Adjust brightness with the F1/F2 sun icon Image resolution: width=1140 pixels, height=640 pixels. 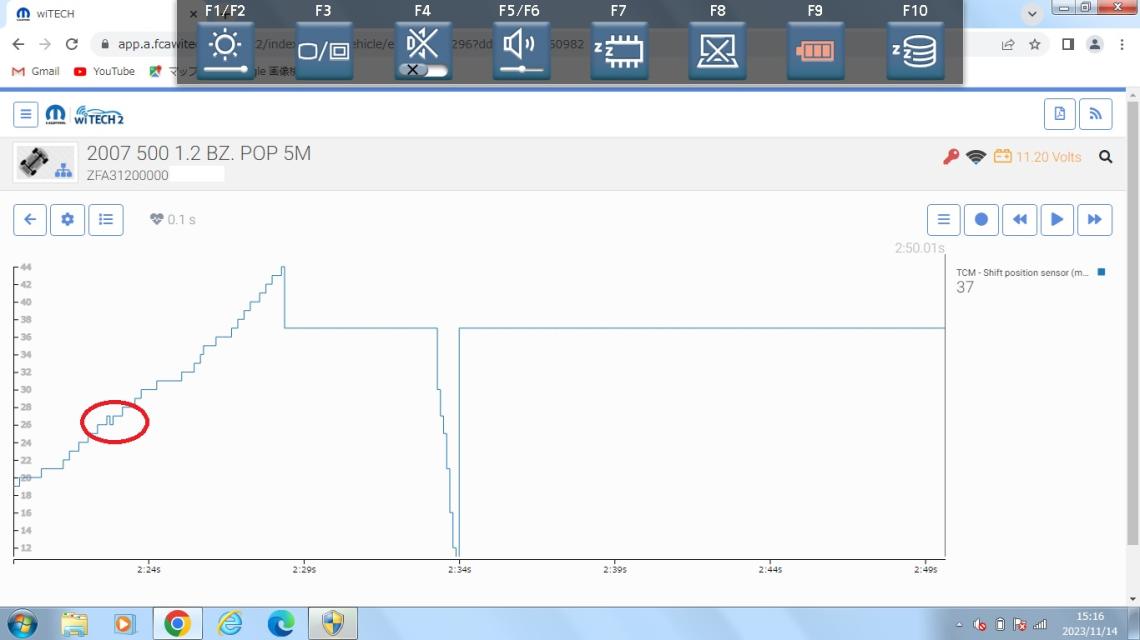225,50
